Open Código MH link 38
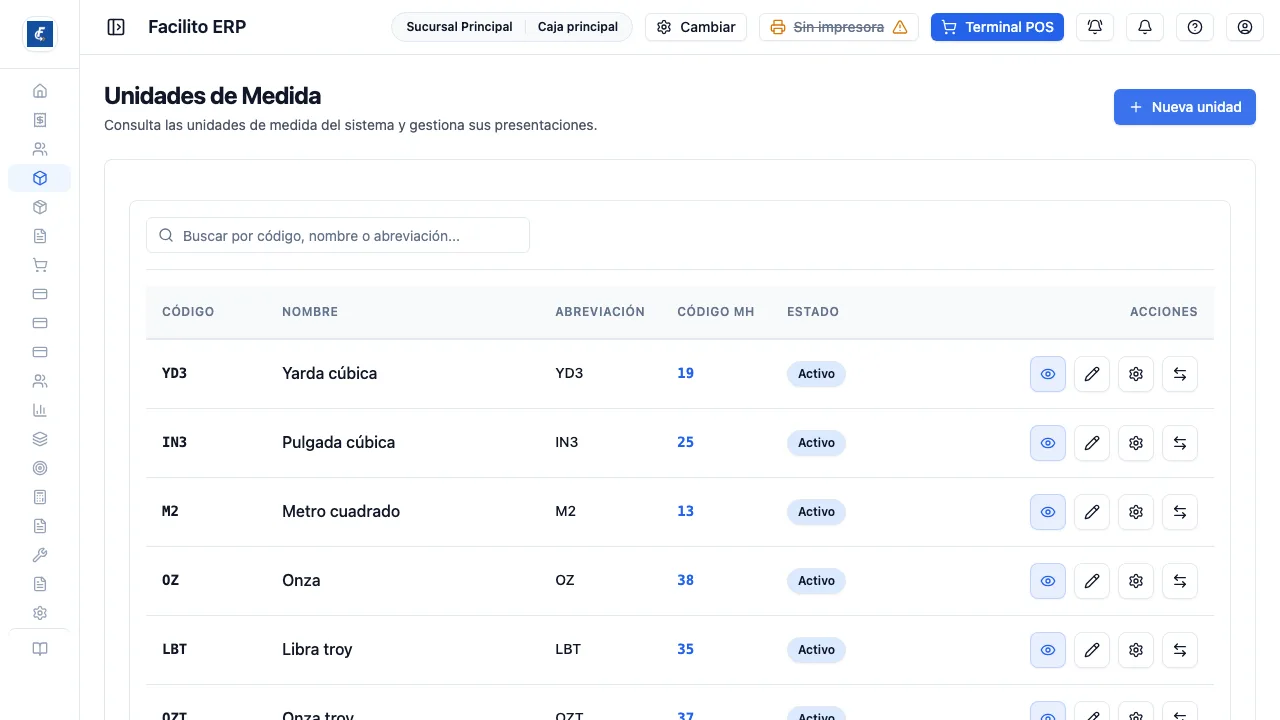Screen dimensions: 1280x720 pos(685,580)
